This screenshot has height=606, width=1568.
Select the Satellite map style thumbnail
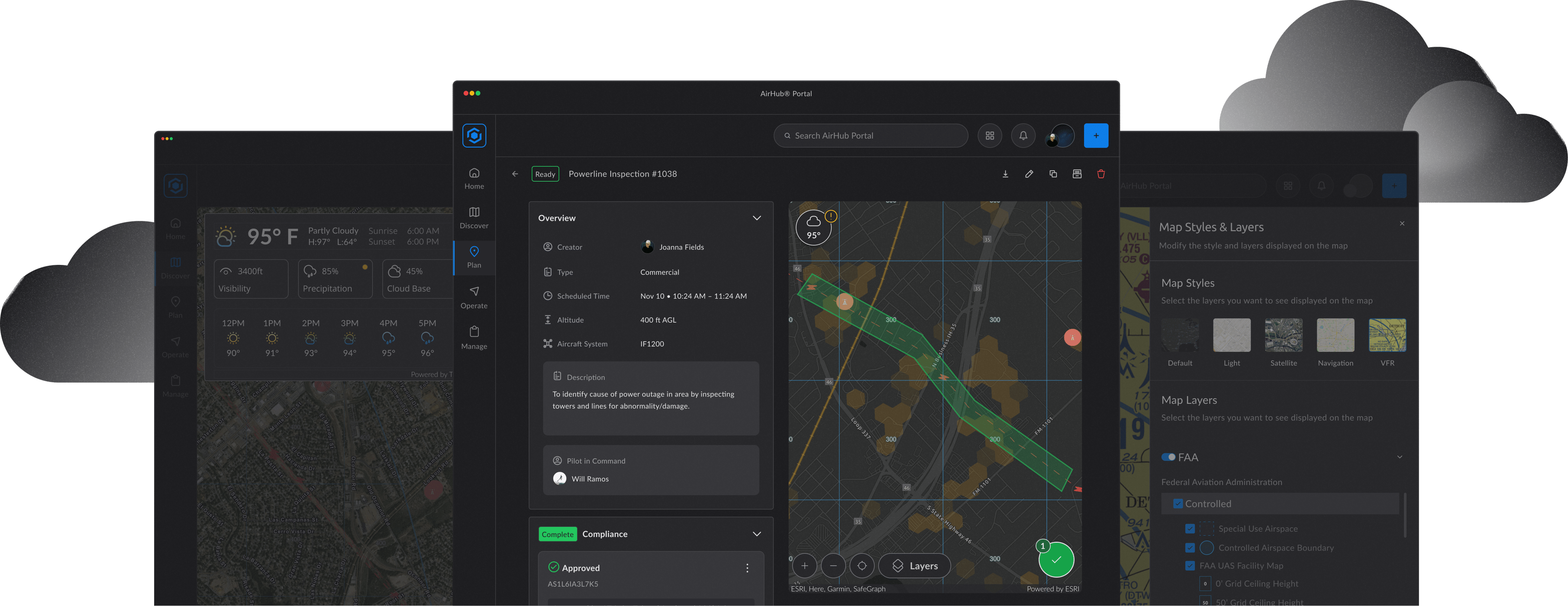[x=1283, y=335]
